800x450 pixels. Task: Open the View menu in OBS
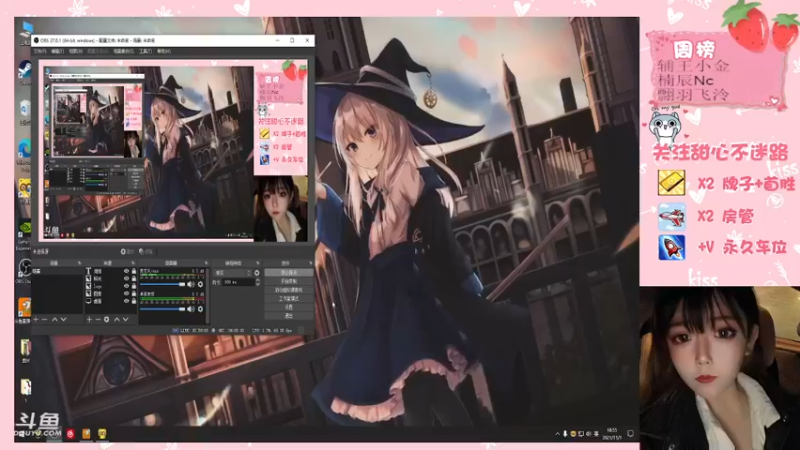coord(75,52)
